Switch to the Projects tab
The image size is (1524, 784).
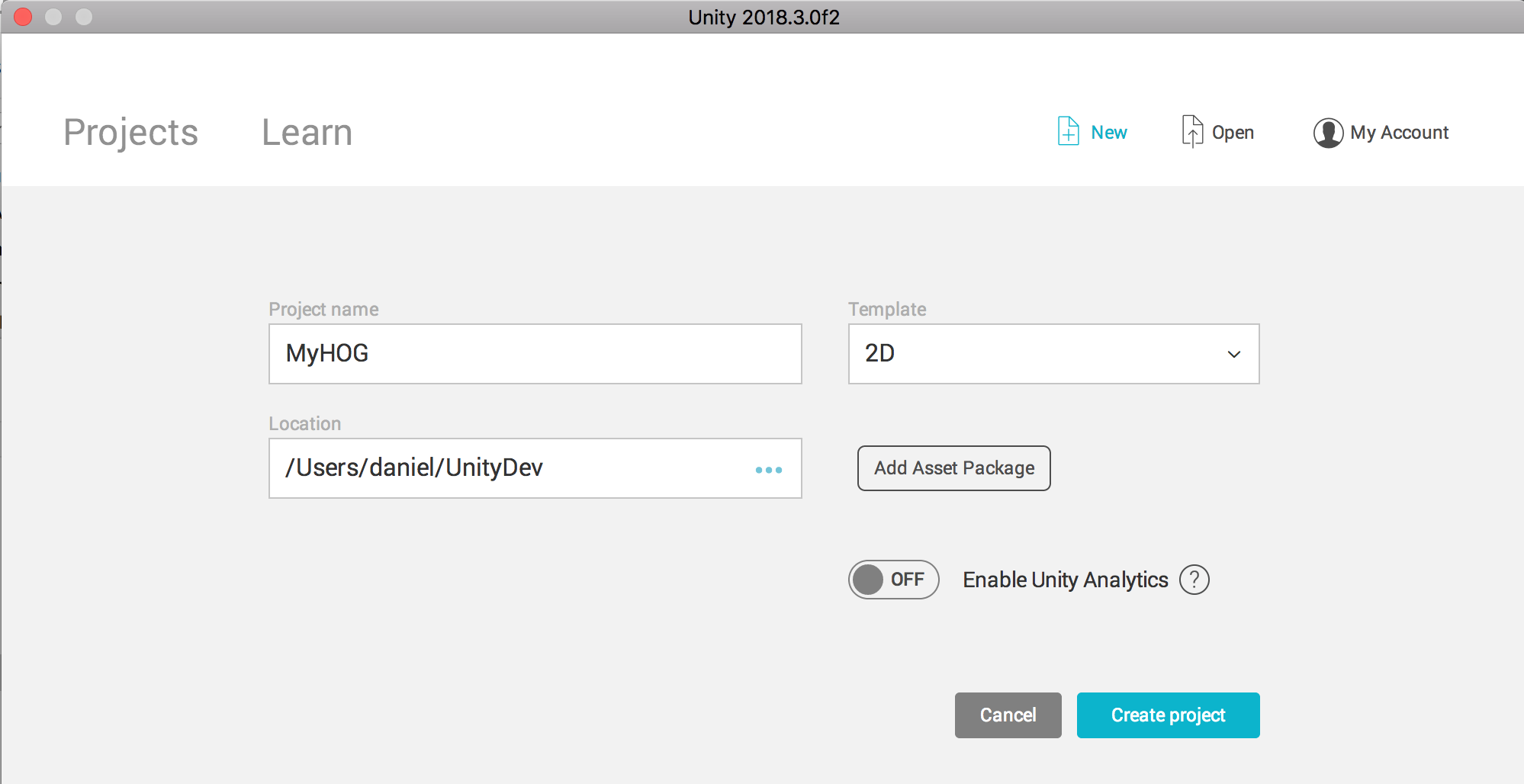130,133
